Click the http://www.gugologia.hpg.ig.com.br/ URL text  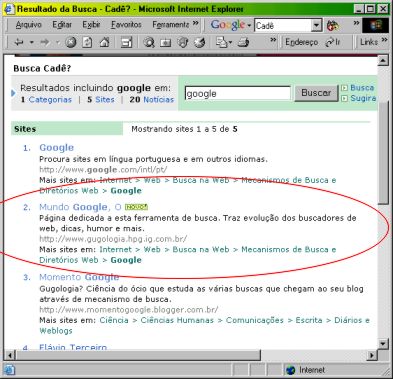[x=113, y=239]
